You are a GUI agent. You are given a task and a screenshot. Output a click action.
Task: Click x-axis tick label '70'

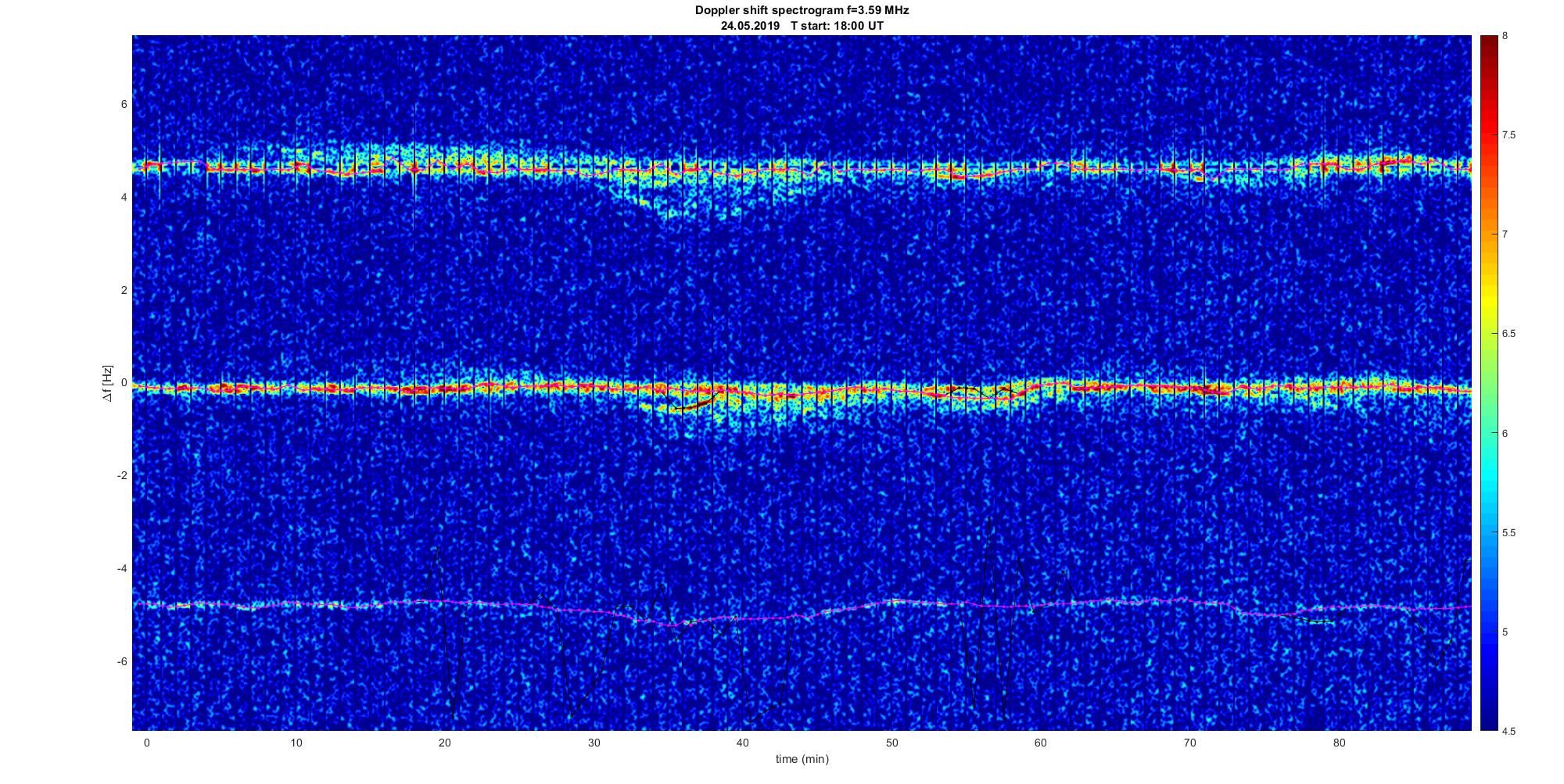[1190, 743]
